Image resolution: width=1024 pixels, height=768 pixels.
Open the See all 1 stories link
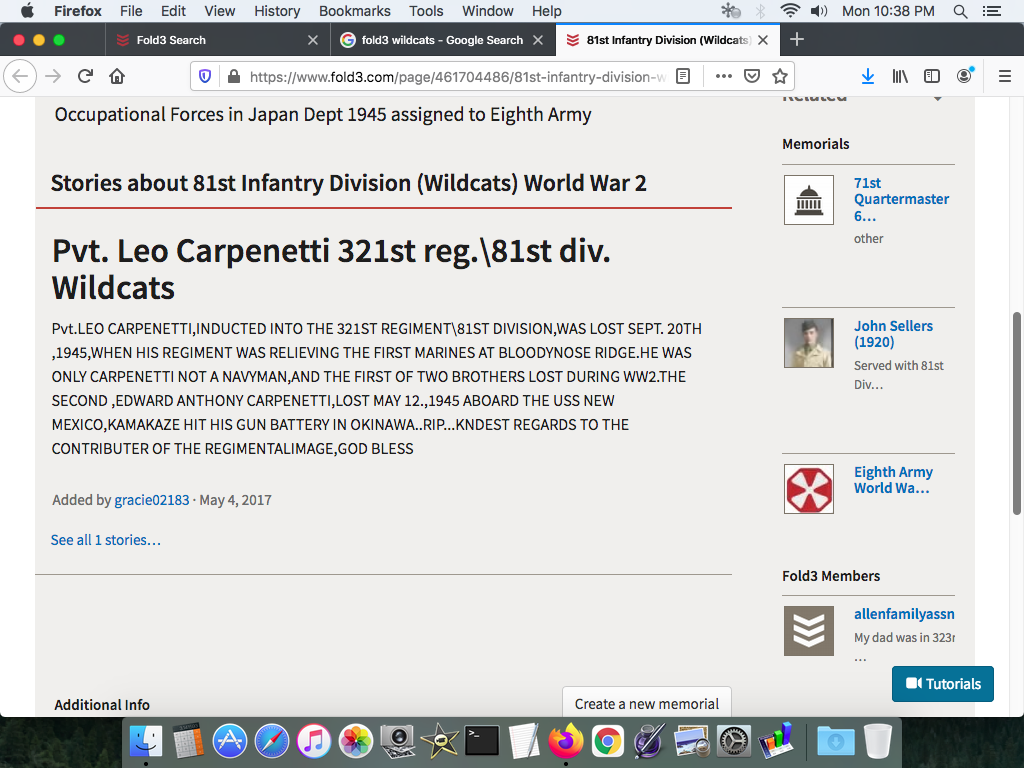pos(106,540)
